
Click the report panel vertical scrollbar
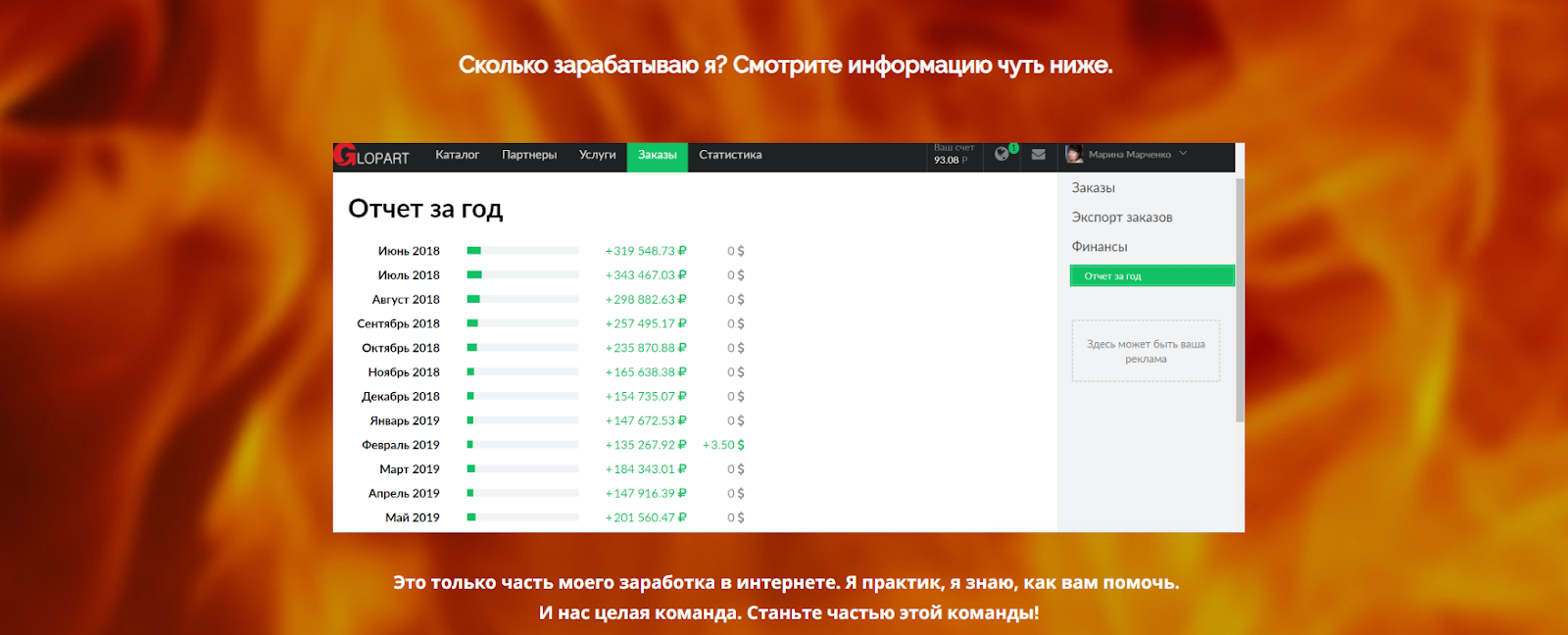click(x=1240, y=299)
